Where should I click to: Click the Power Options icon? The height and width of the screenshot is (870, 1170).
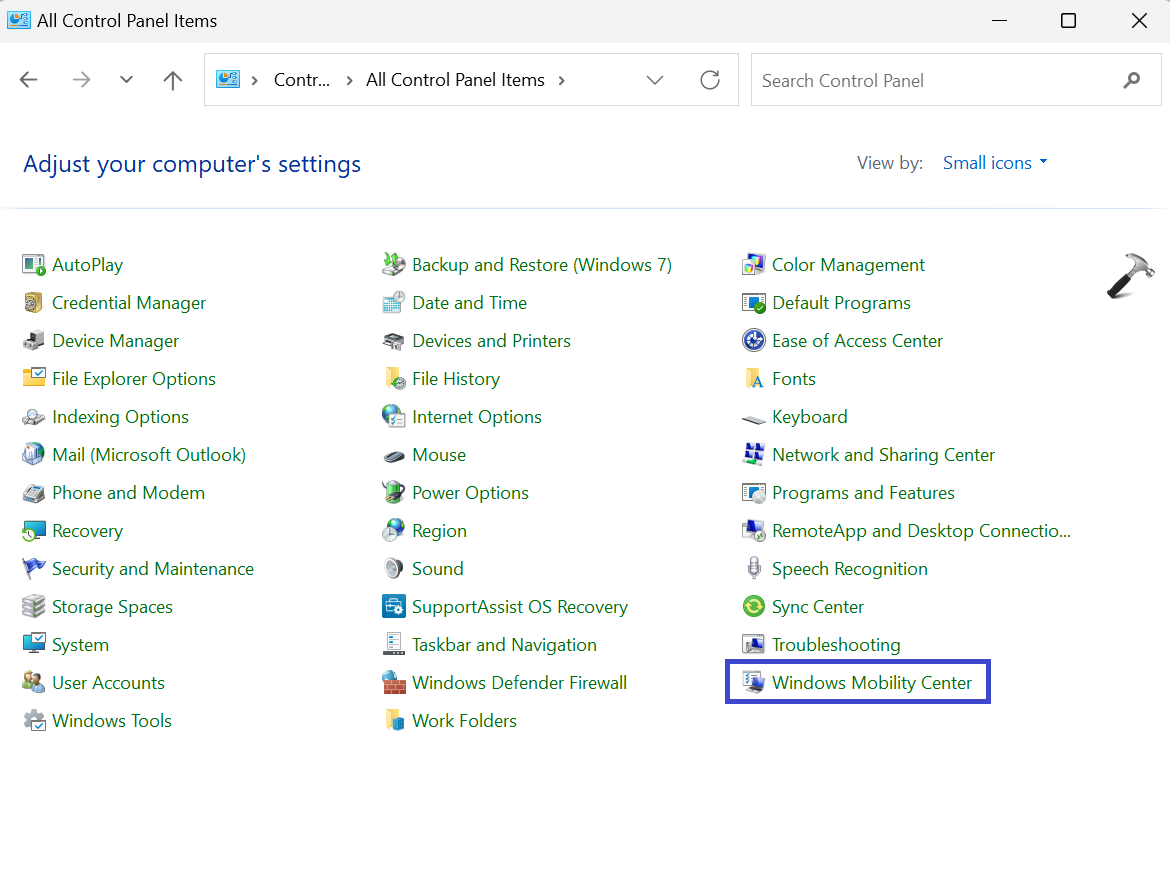point(393,493)
